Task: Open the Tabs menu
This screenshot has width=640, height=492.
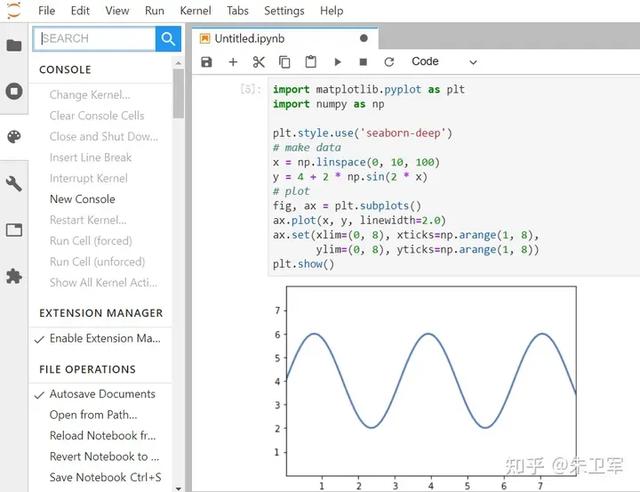Action: (x=238, y=11)
